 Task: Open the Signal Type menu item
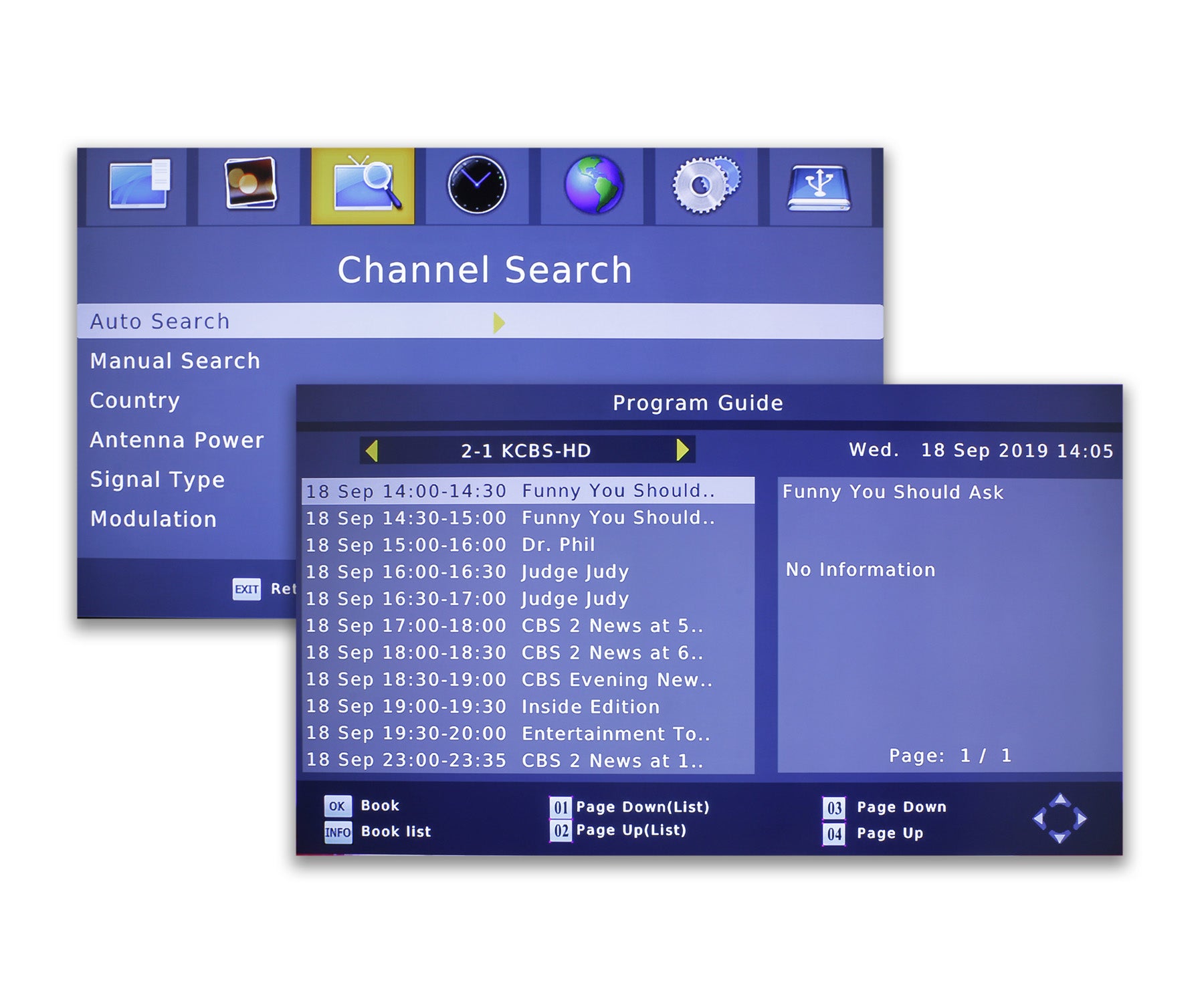[157, 479]
